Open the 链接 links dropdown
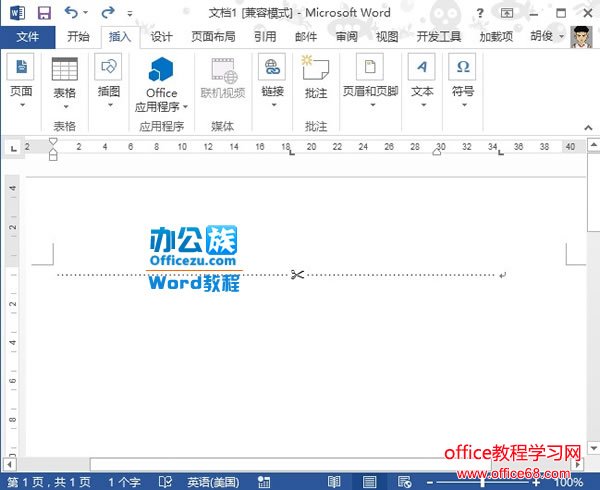600x490 pixels. [x=272, y=81]
